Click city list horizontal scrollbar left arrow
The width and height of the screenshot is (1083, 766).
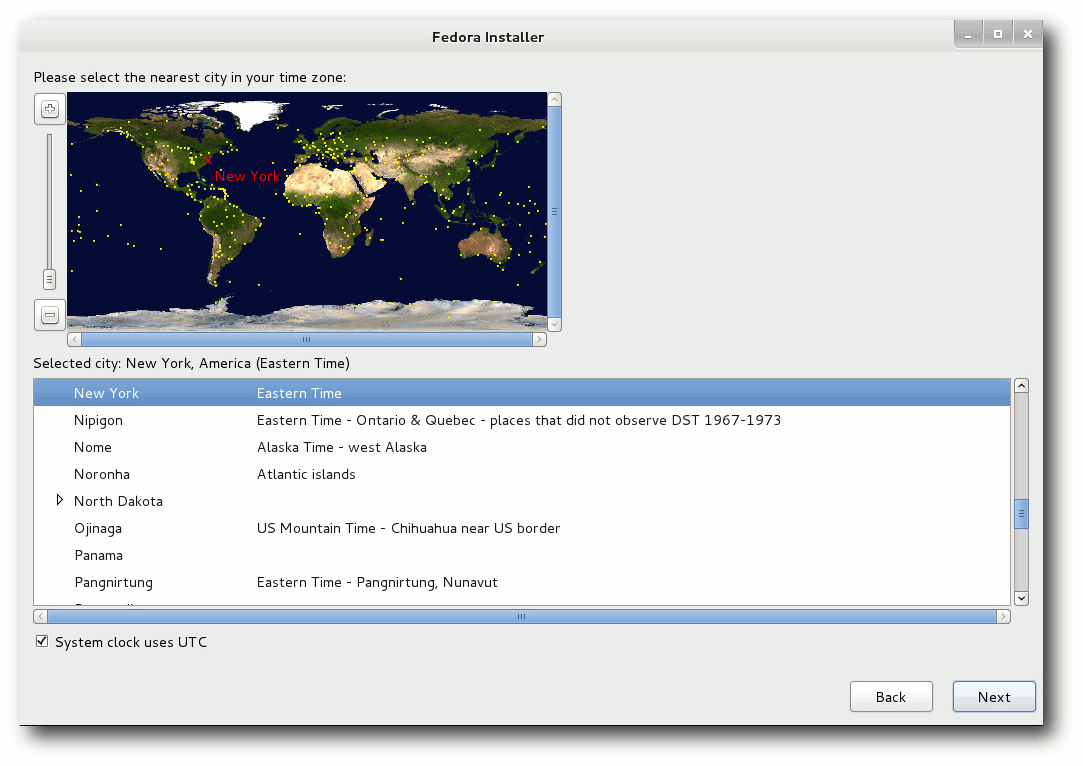[41, 616]
